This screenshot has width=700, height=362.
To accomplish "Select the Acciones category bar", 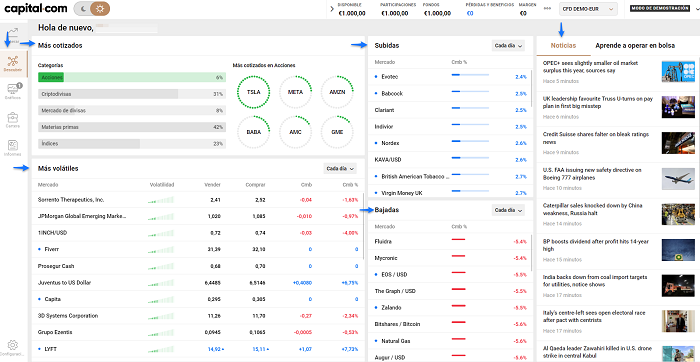I will [132, 78].
